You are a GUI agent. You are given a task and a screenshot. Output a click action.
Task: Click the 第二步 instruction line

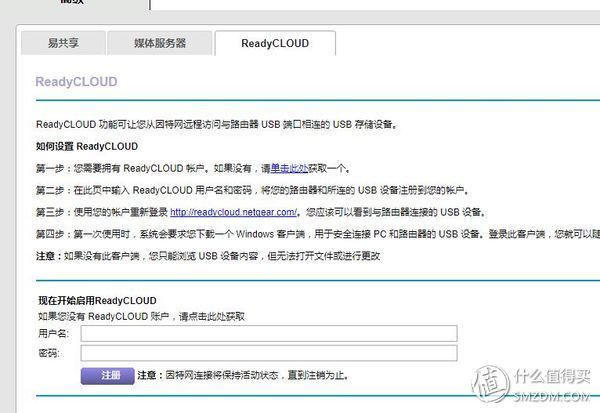point(252,190)
